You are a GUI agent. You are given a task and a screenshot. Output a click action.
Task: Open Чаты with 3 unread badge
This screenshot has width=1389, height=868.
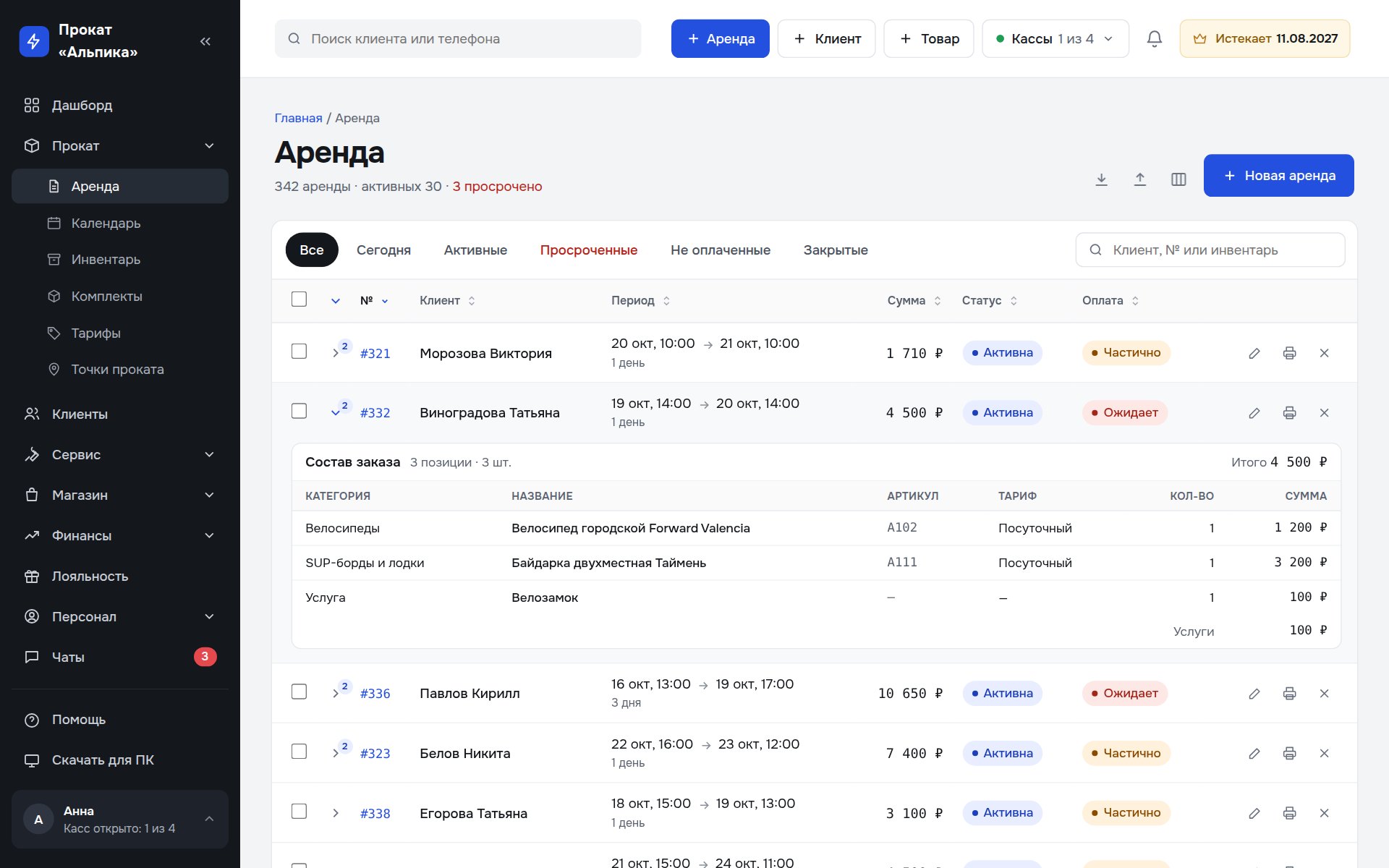(x=120, y=657)
